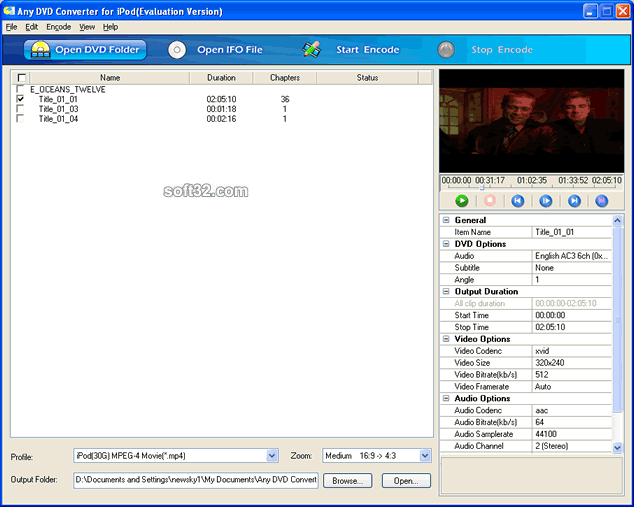Click the pink-marked end point button
The image size is (634, 507).
point(602,201)
